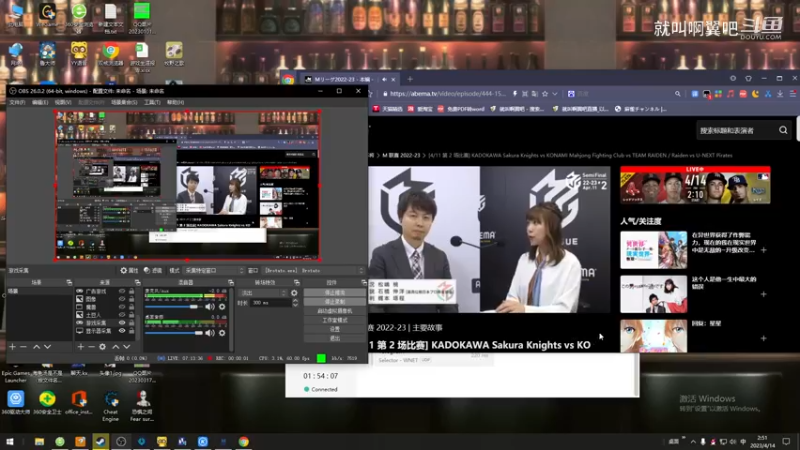Toggle visibility of 游戏采集 source

coord(121,323)
